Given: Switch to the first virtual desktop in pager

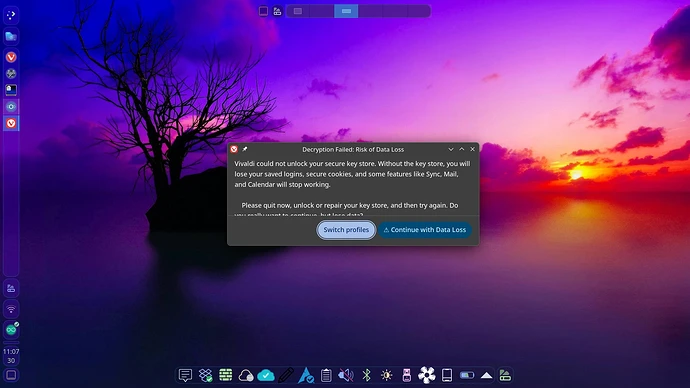Looking at the screenshot, I should [298, 11].
